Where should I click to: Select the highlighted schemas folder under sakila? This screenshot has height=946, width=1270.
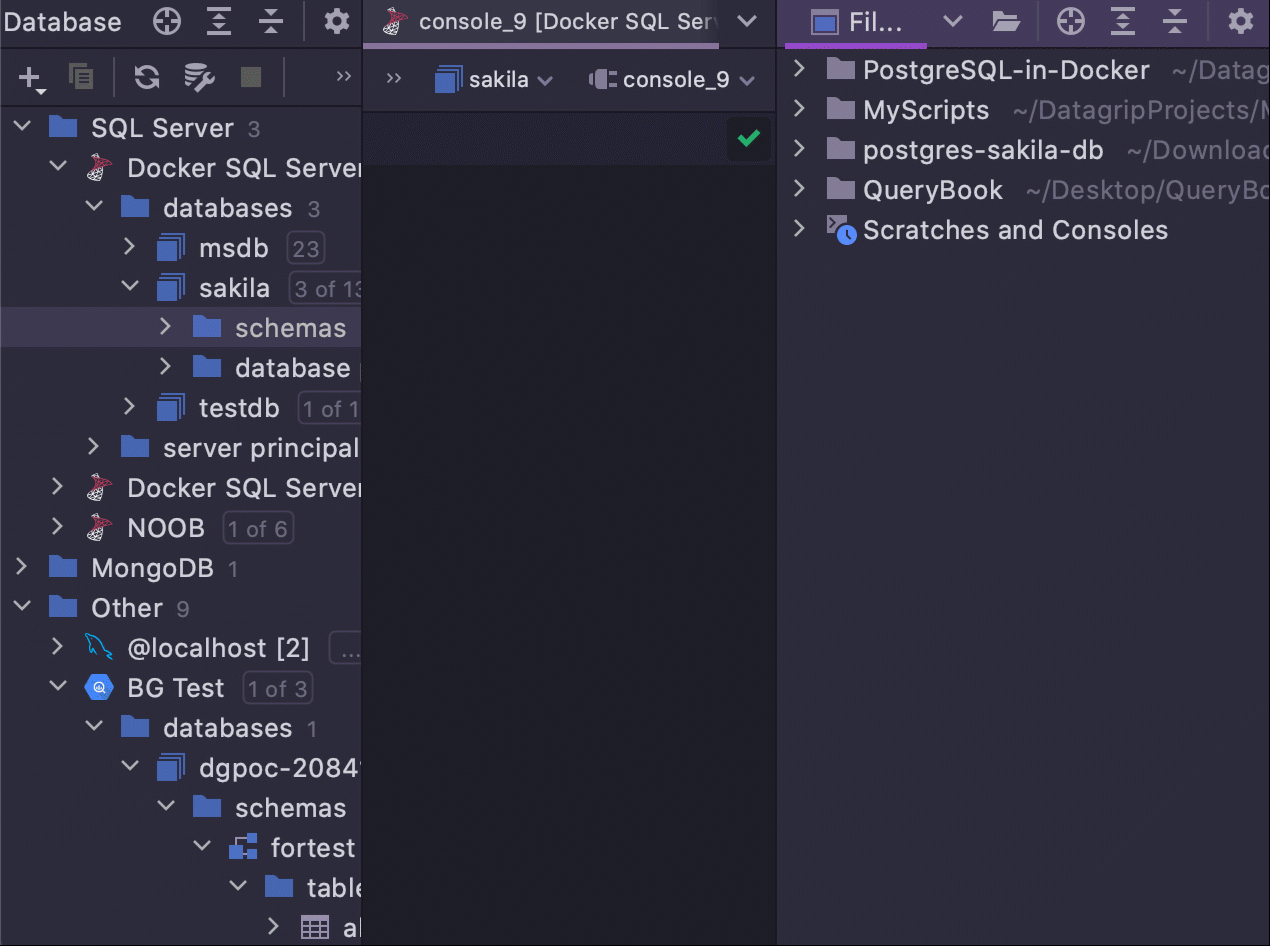point(180,327)
